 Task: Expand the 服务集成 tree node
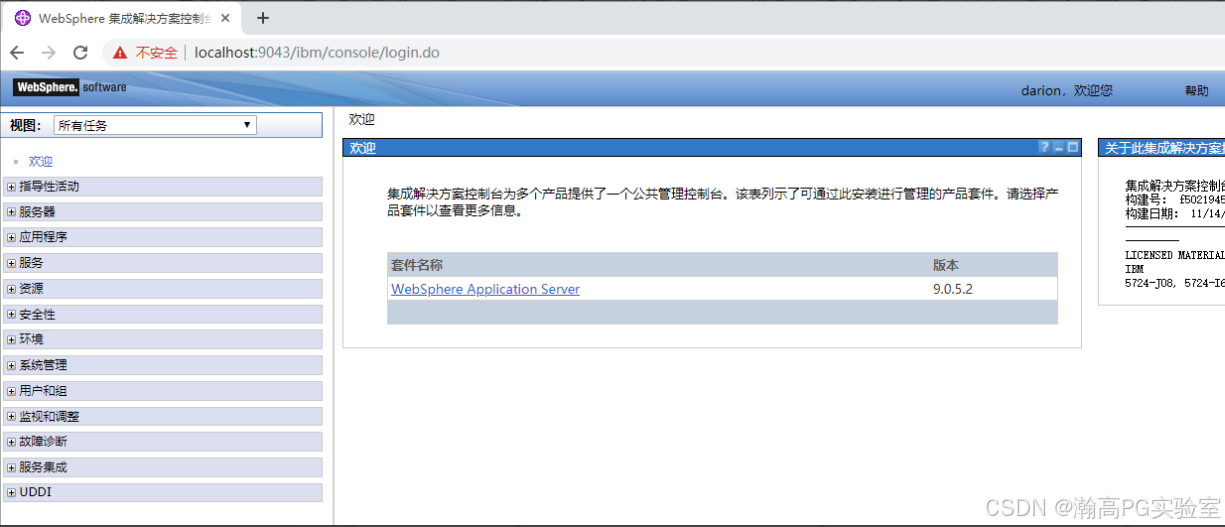11,468
